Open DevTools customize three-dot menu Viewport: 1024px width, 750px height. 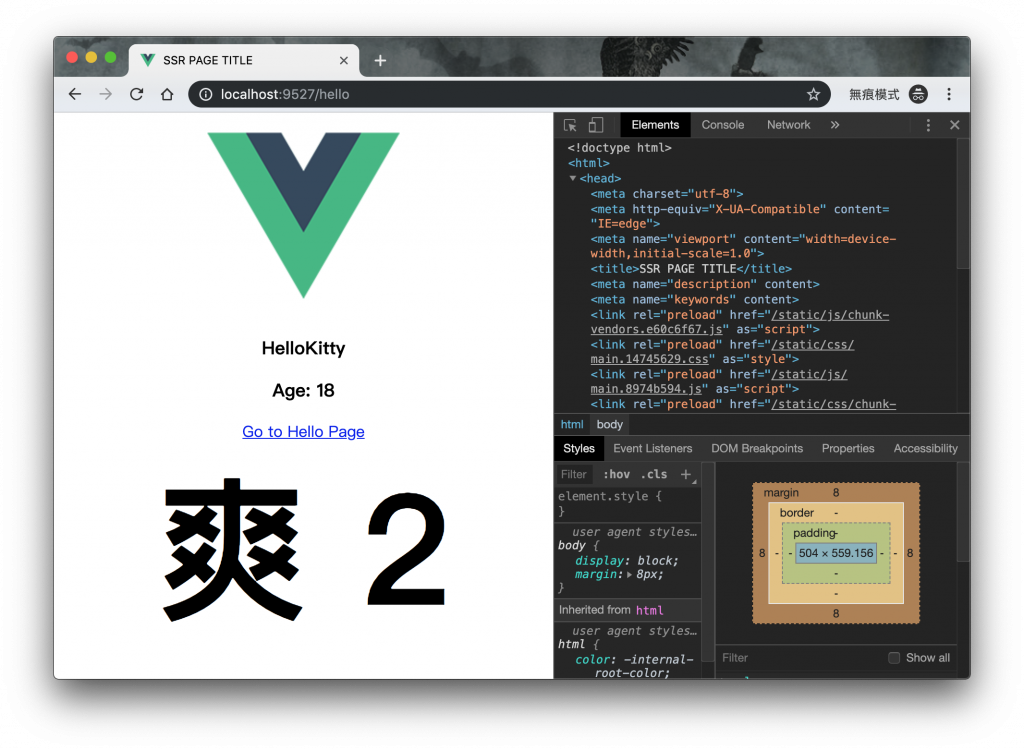pos(928,125)
